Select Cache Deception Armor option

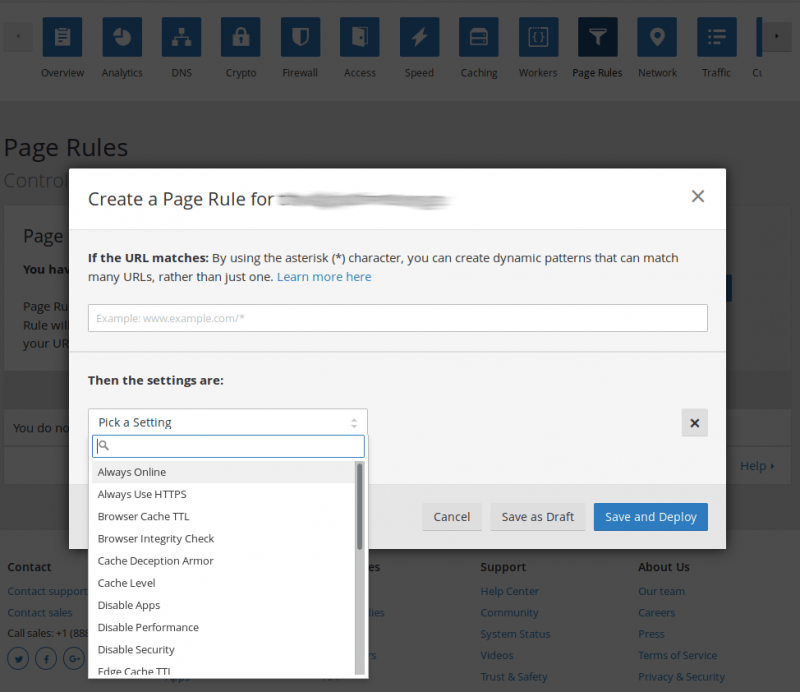223,561
